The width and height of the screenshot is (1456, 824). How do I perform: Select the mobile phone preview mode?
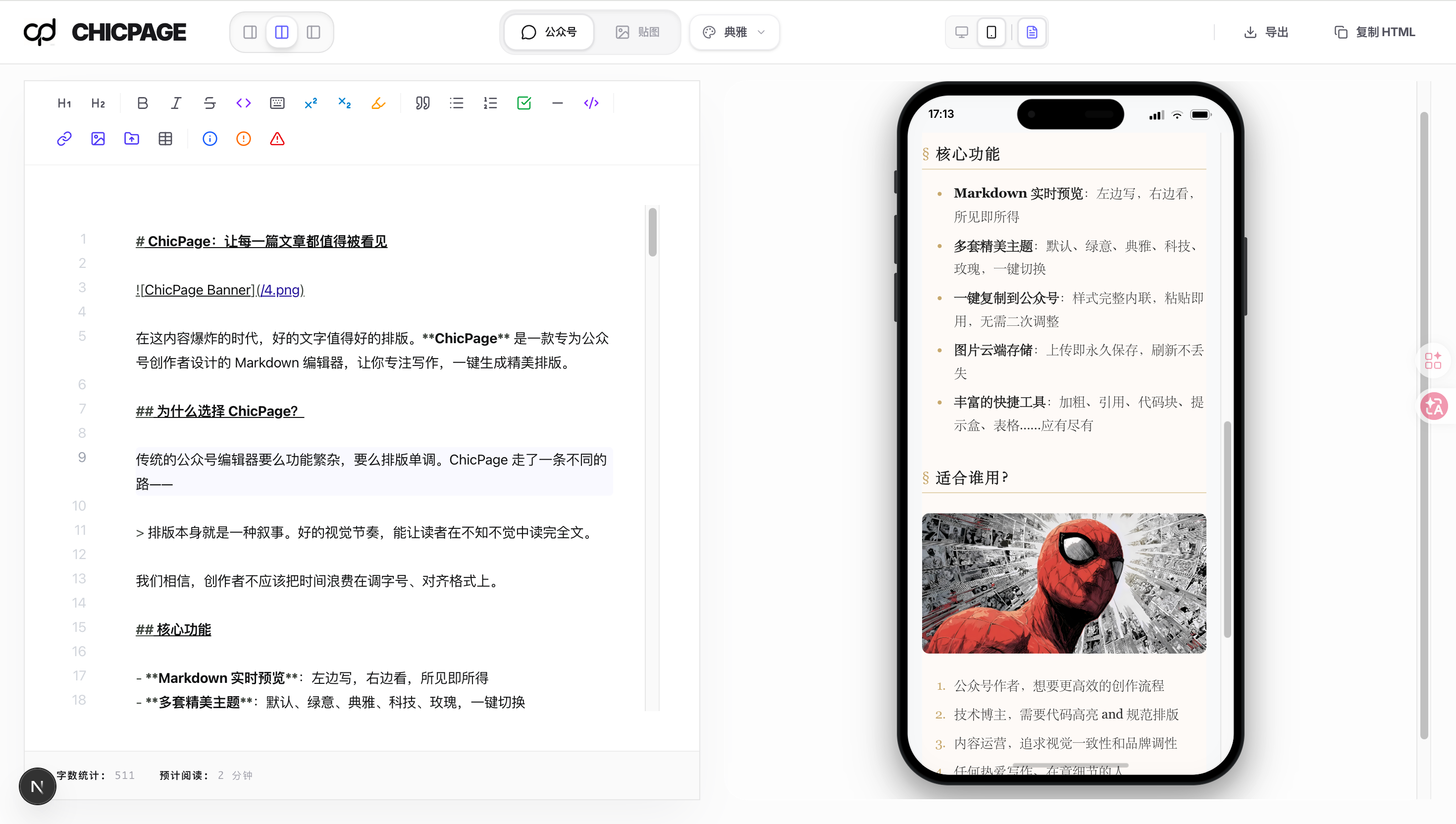[x=991, y=32]
